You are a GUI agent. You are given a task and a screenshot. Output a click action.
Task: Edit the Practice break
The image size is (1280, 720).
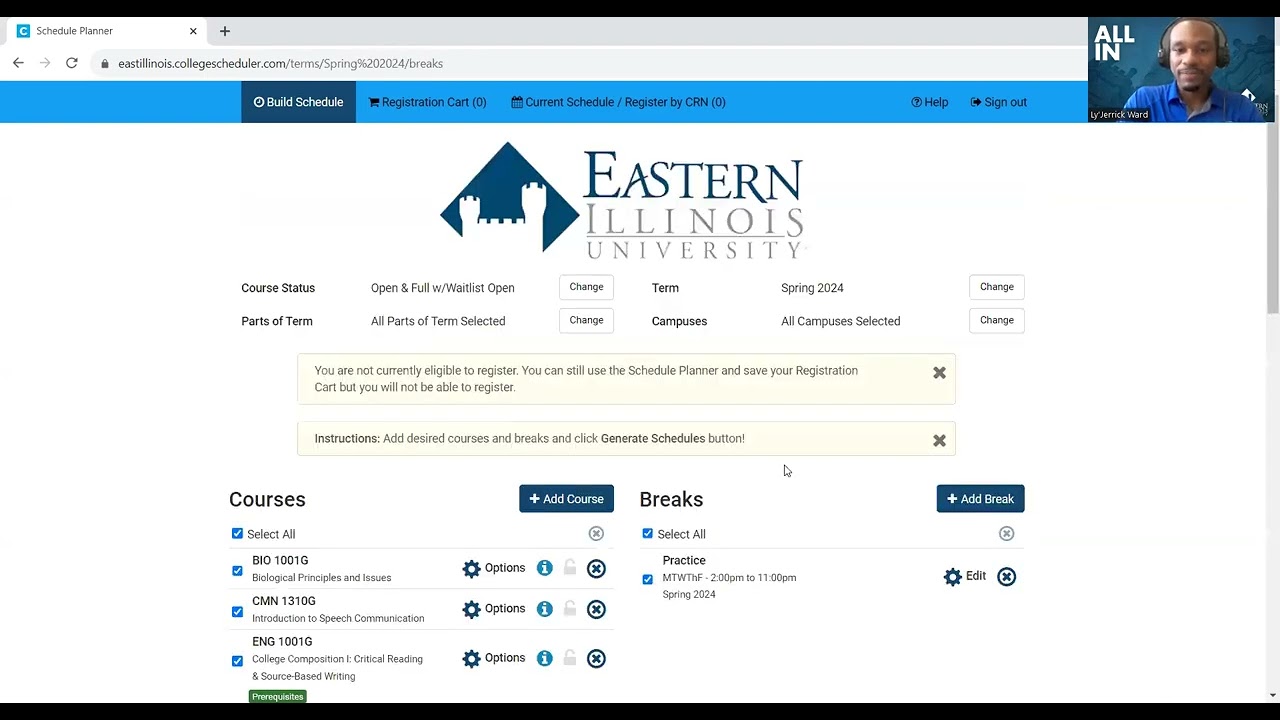[965, 576]
